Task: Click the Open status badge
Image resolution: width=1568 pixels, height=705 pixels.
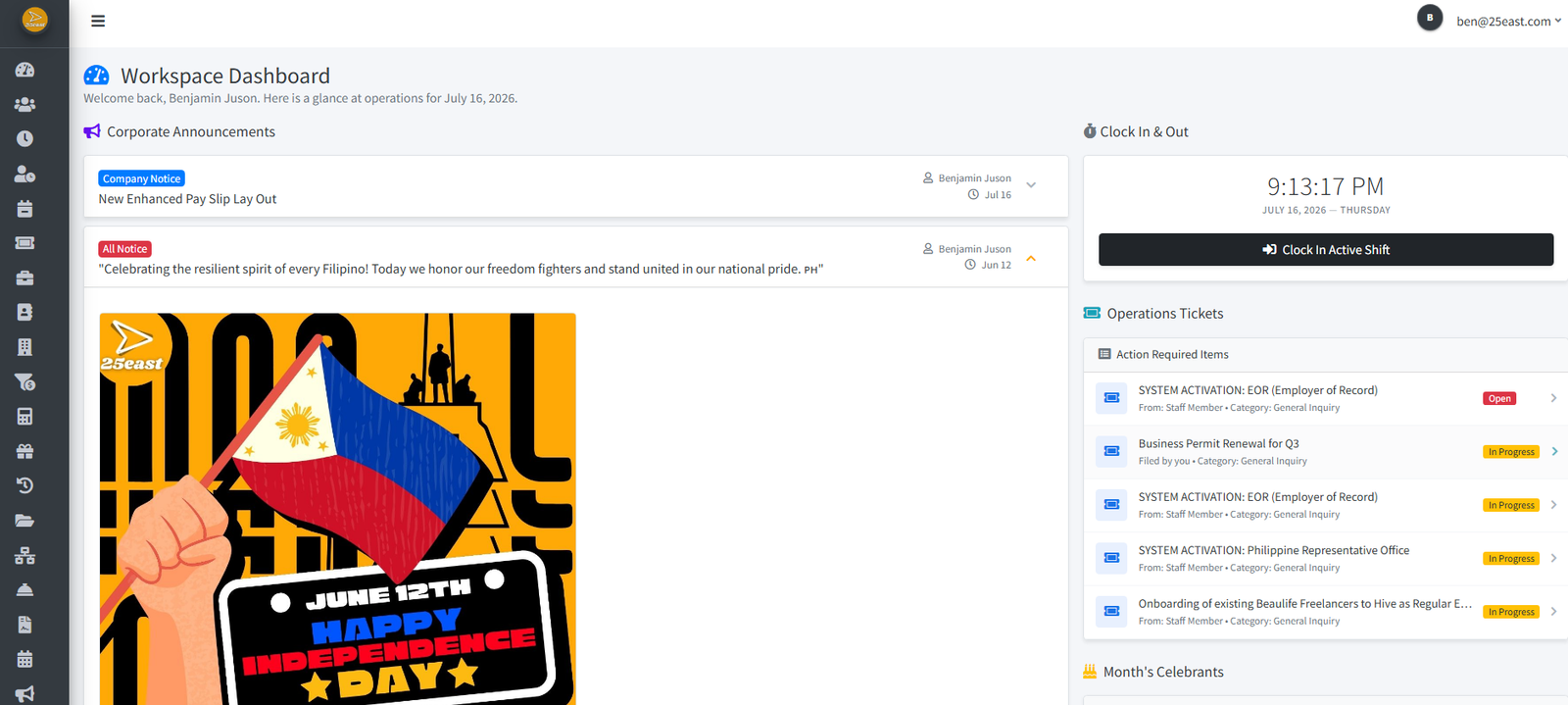Action: click(x=1499, y=398)
